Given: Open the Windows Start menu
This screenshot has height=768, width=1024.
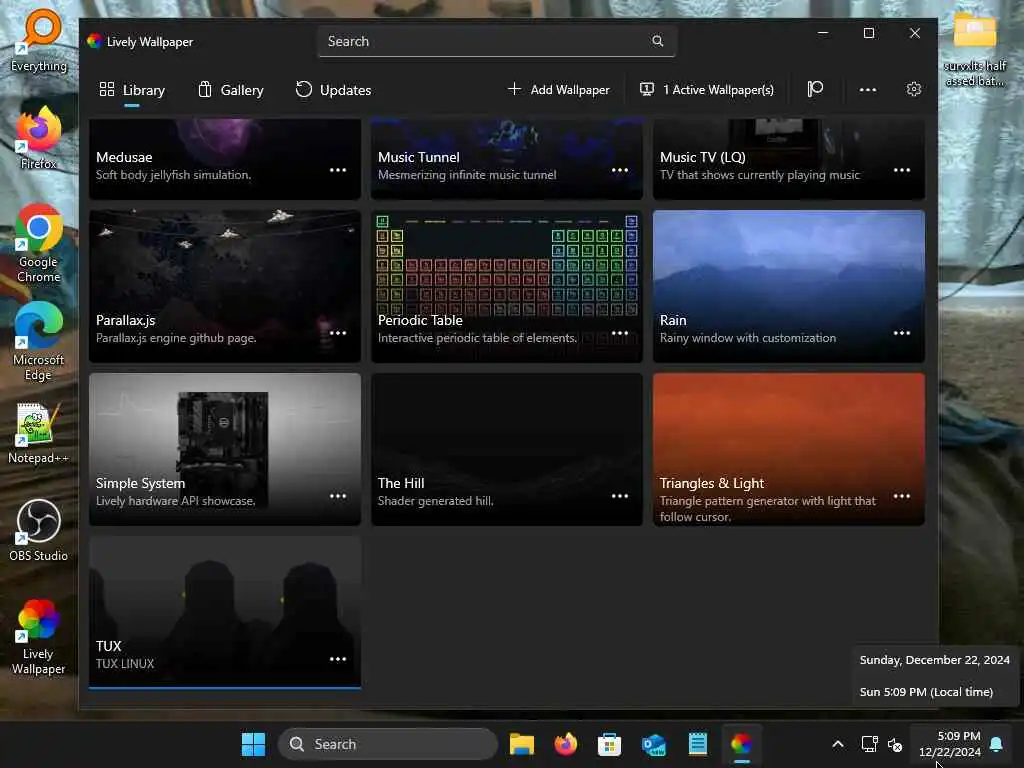Looking at the screenshot, I should (x=253, y=744).
